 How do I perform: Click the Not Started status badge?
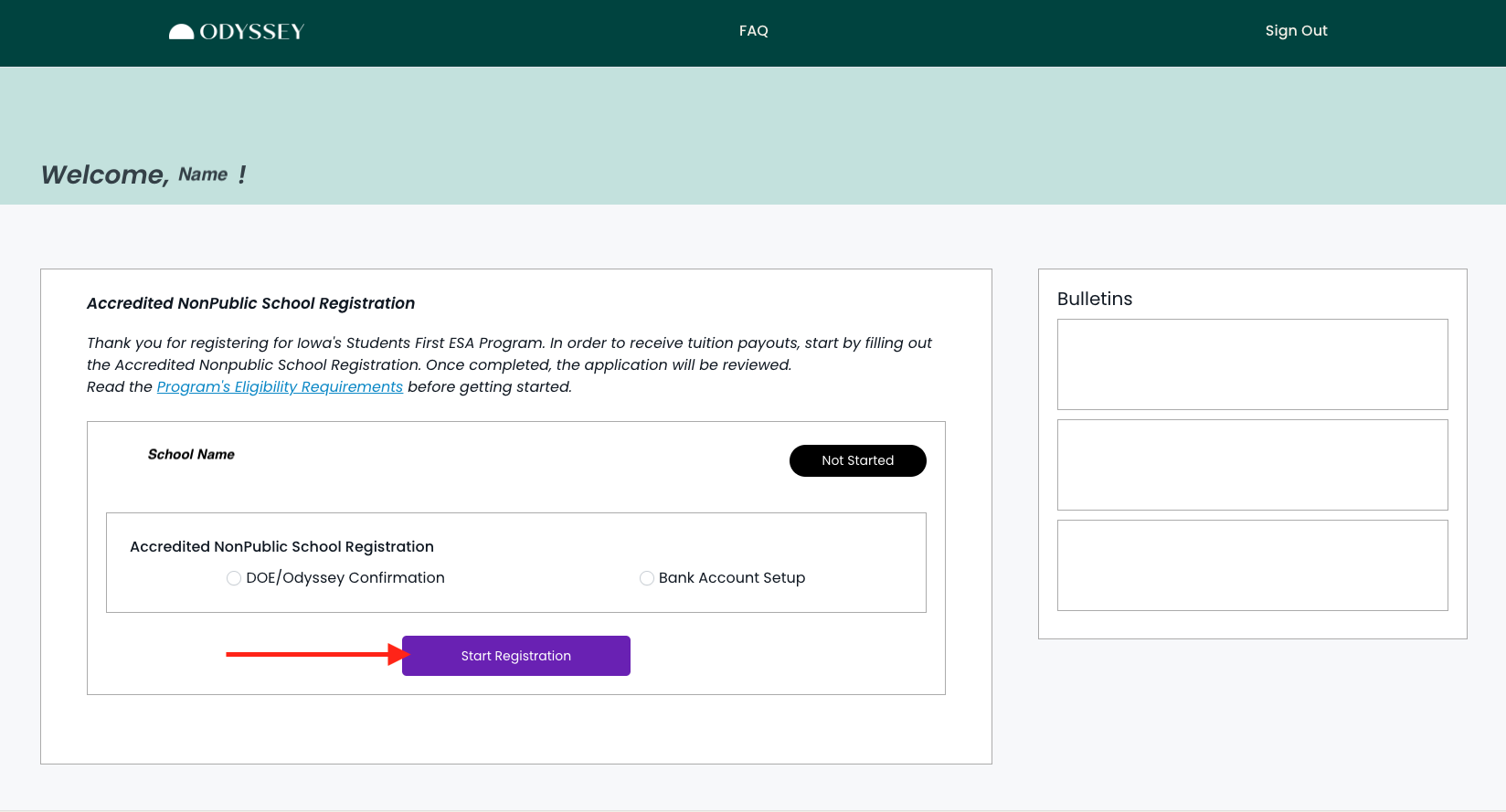[x=858, y=460]
